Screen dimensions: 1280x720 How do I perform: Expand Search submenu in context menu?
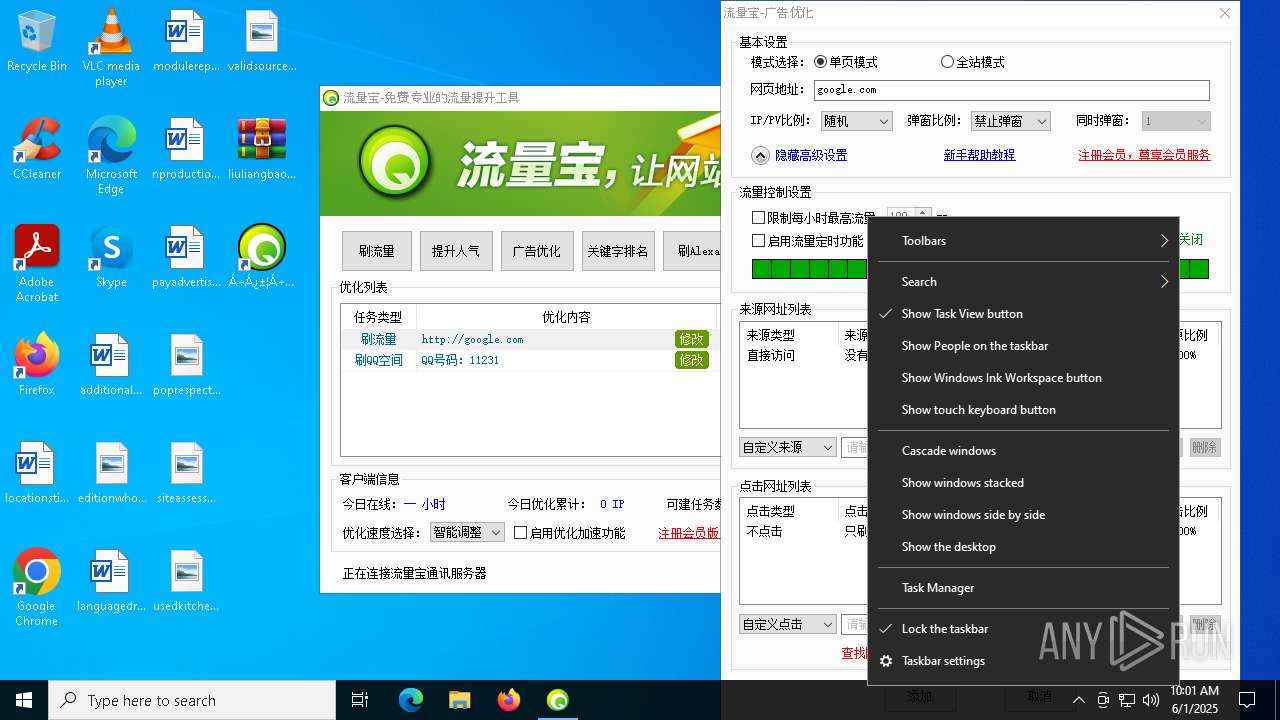[x=1023, y=282]
